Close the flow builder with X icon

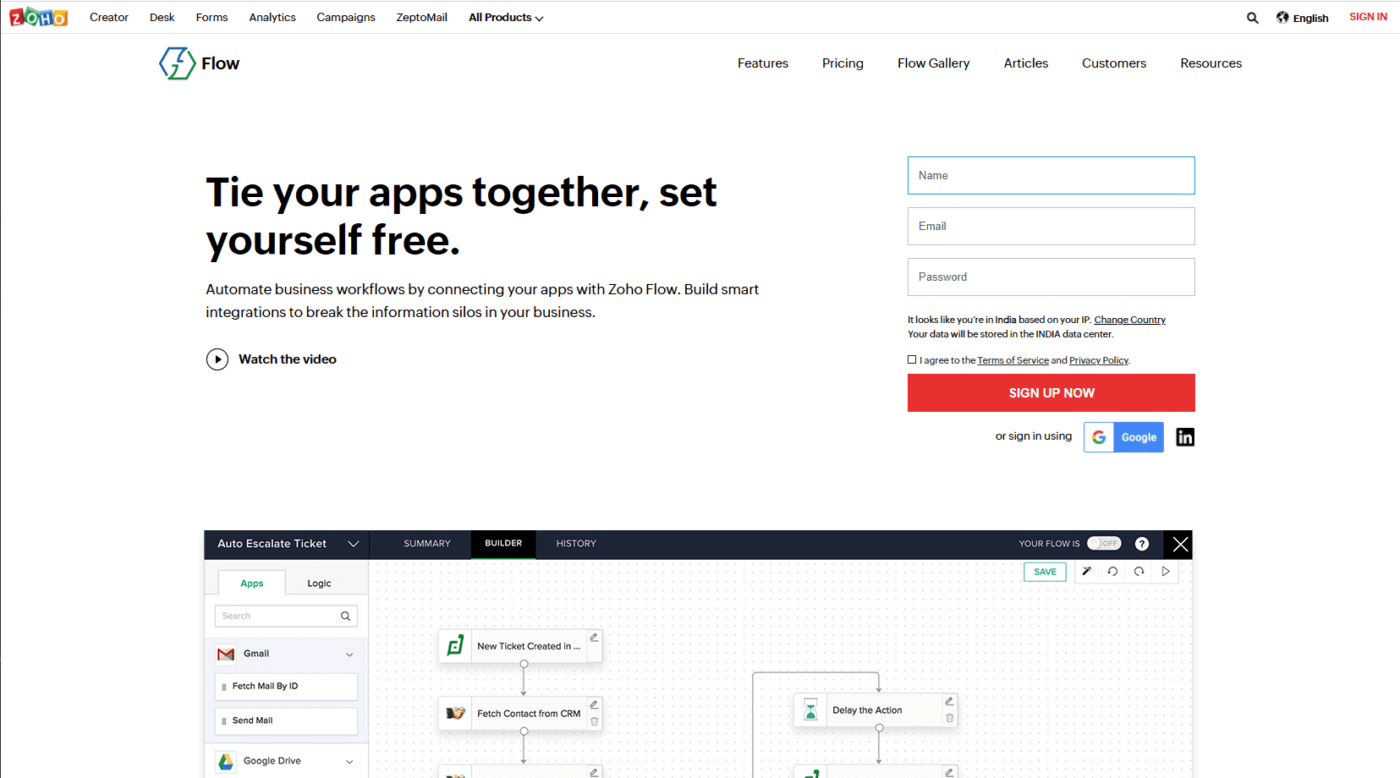point(1180,544)
